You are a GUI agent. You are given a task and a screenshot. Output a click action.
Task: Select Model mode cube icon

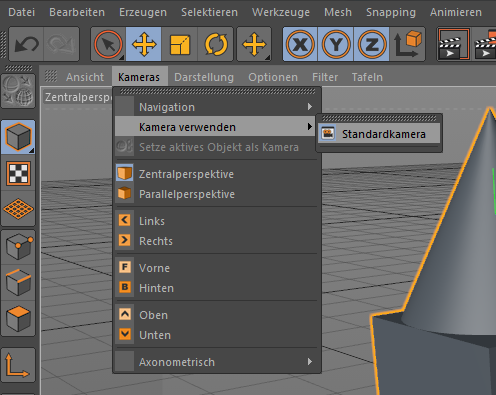click(18, 137)
